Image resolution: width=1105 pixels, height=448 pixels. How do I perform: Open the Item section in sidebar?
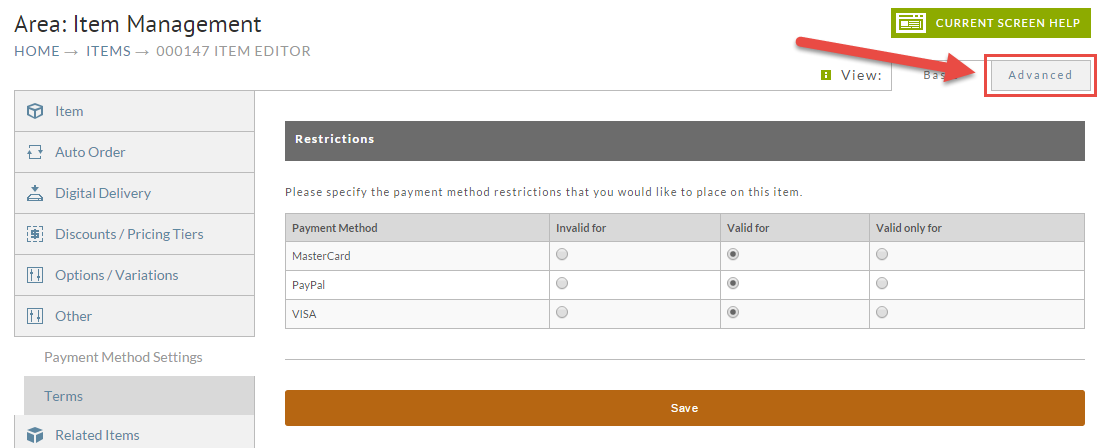click(x=134, y=111)
